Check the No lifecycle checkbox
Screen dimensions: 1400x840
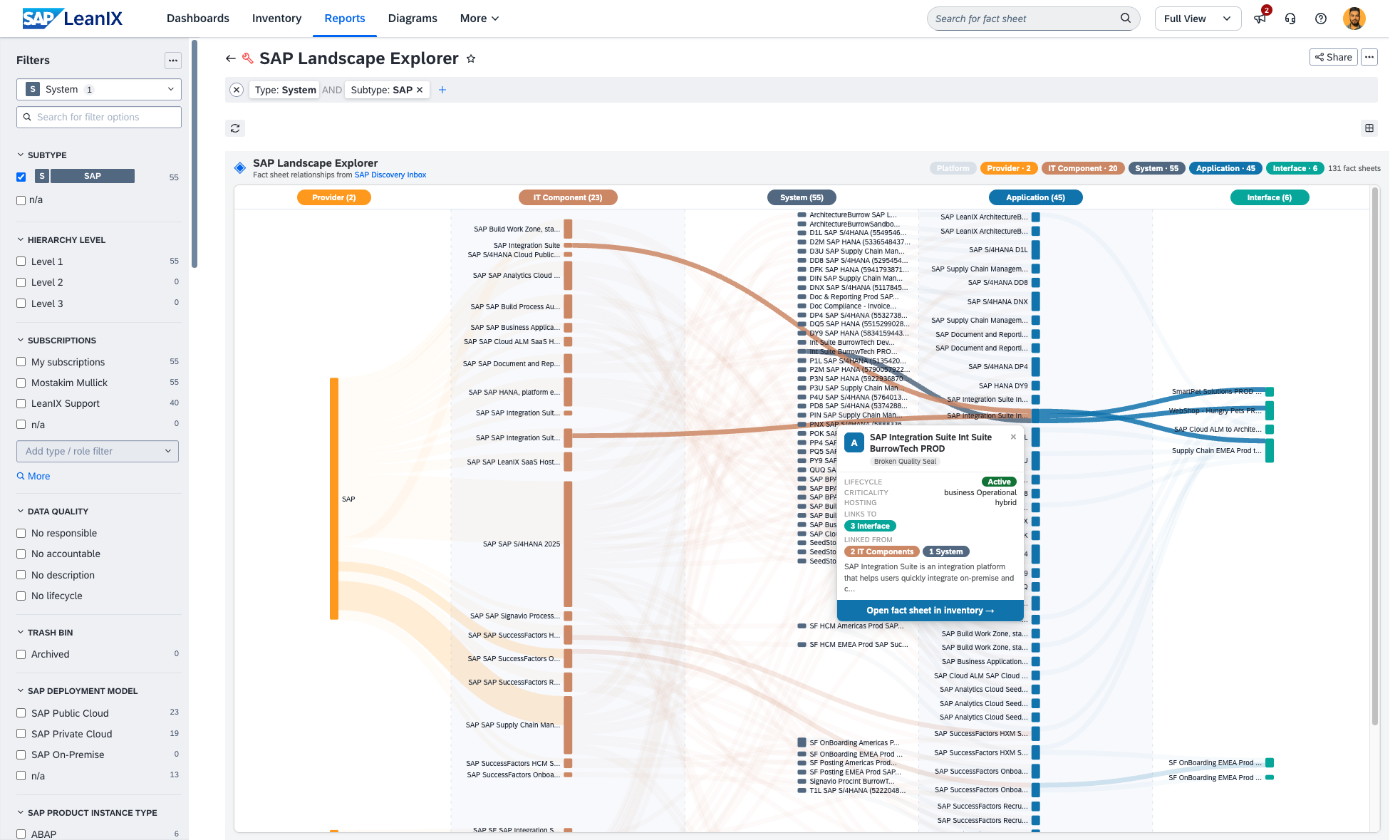pyautogui.click(x=21, y=596)
